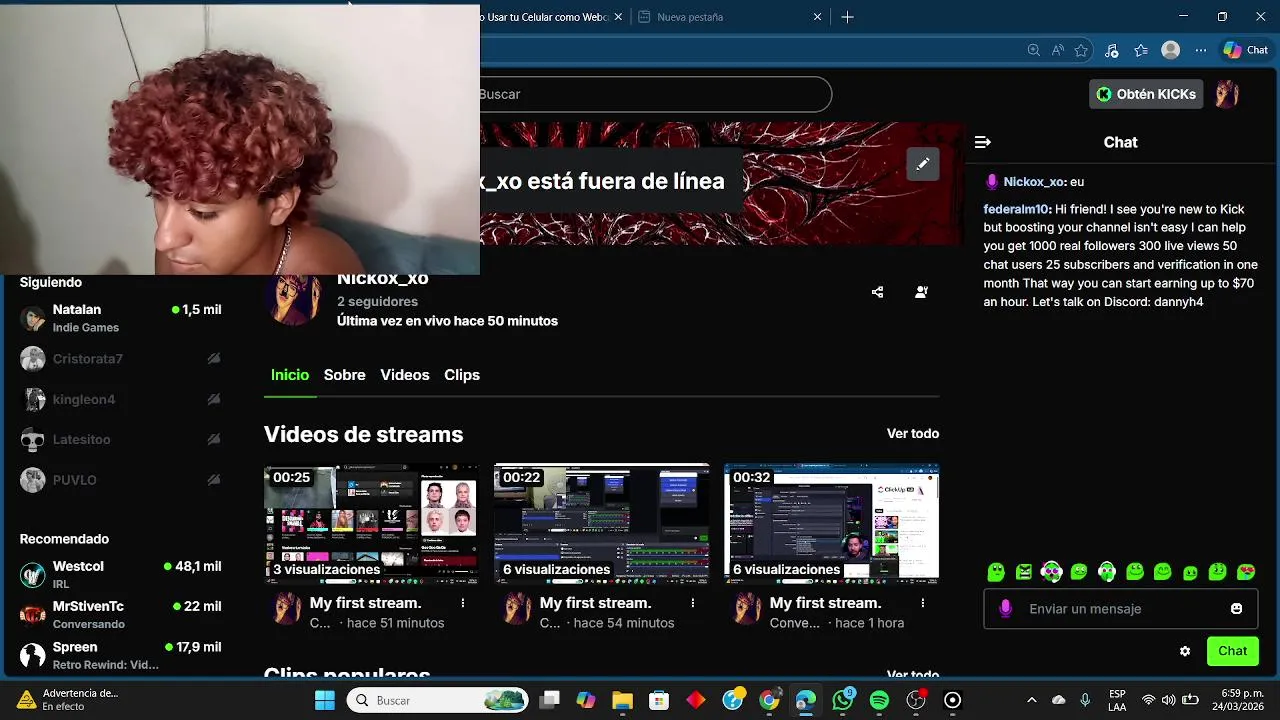The image size is (1280, 720).
Task: Open MrStivenTc recommended channel
Action: 120,615
